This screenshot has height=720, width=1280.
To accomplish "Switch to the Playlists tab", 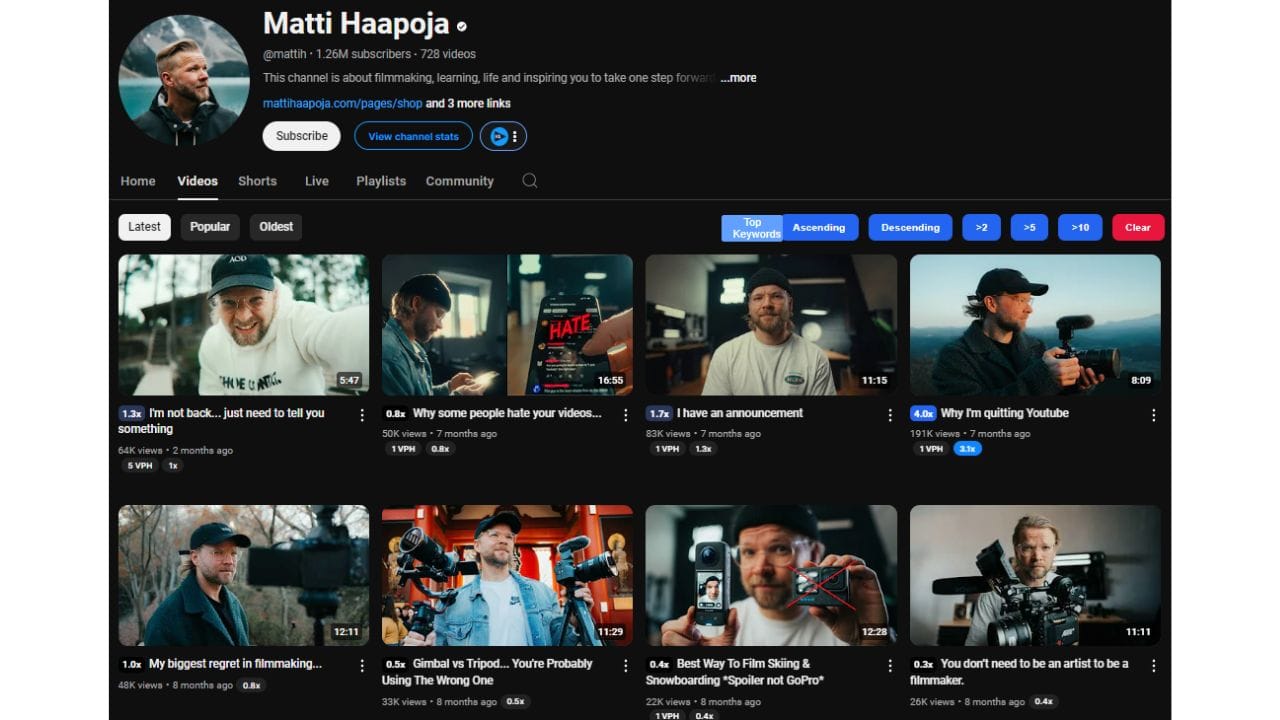I will [x=381, y=181].
